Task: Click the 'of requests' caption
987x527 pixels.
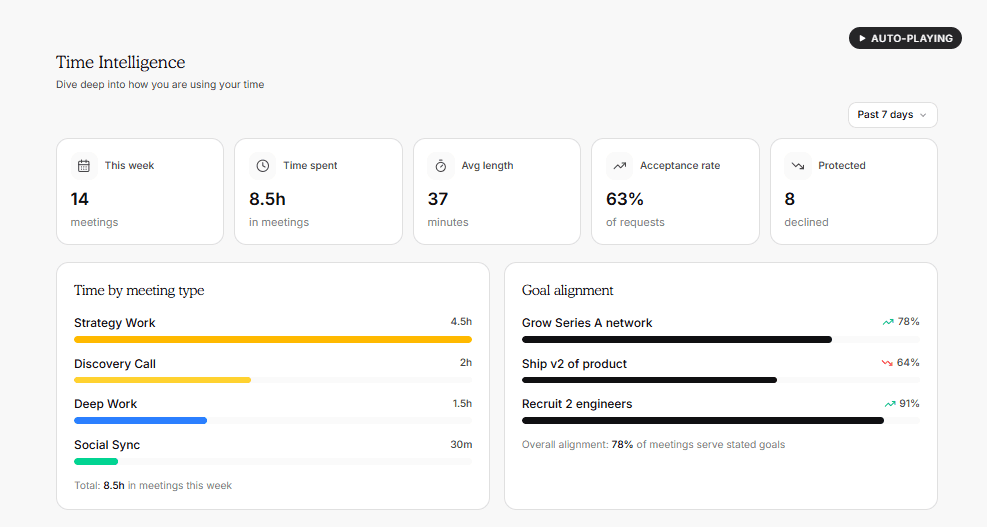Action: (635, 222)
